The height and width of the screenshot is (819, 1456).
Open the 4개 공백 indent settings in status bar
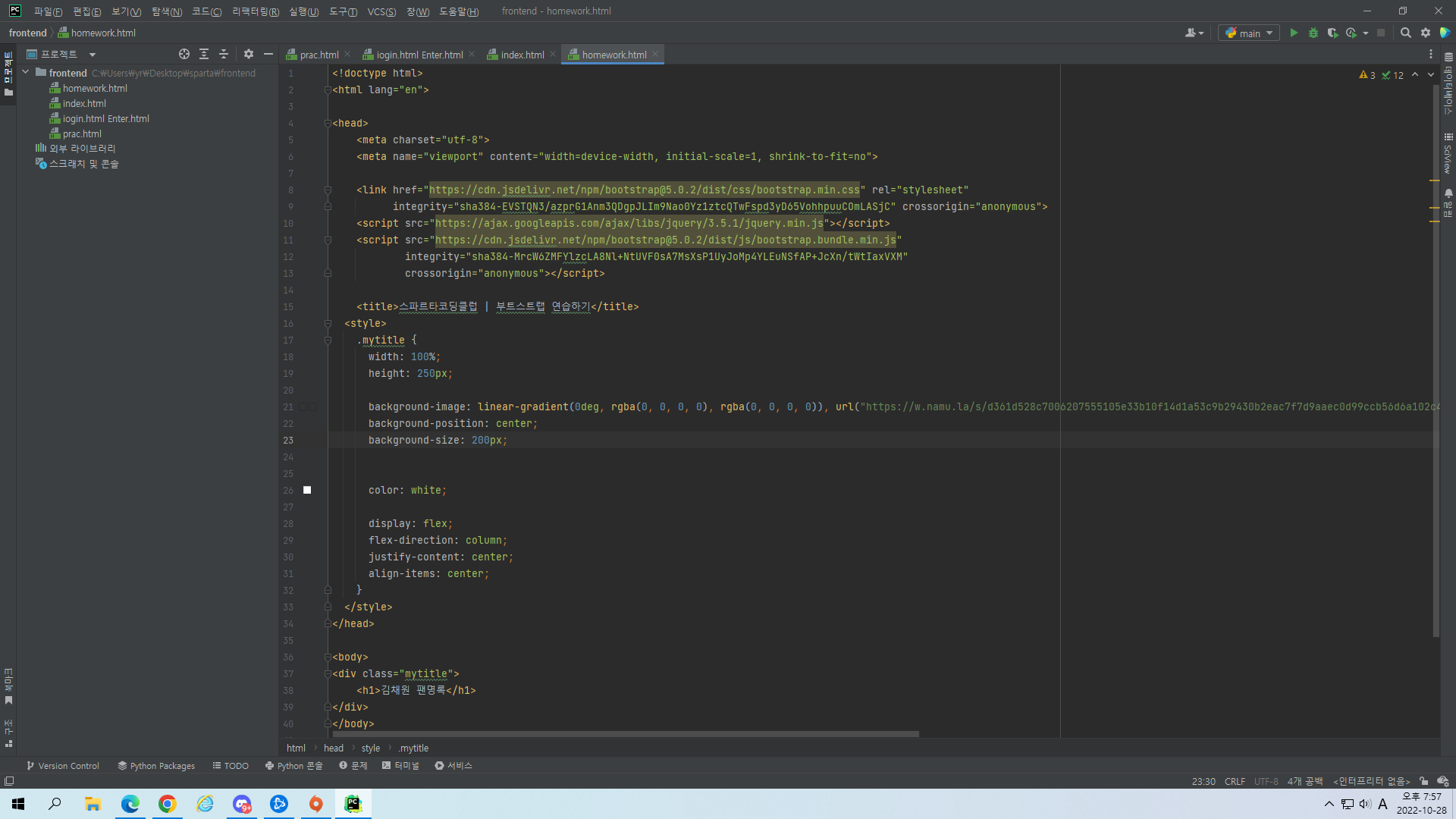pos(1304,781)
